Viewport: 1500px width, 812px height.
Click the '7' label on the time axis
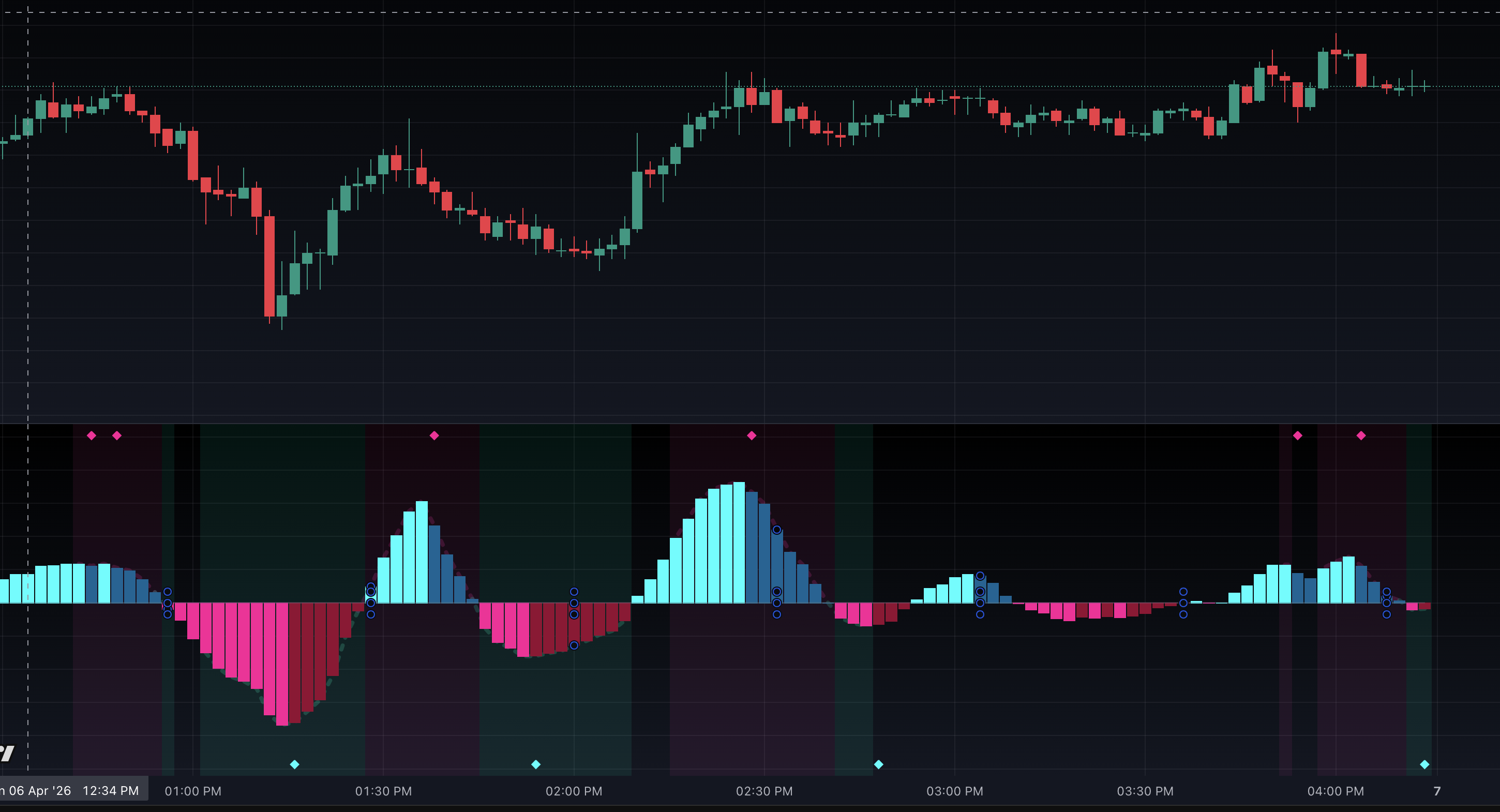click(1436, 791)
